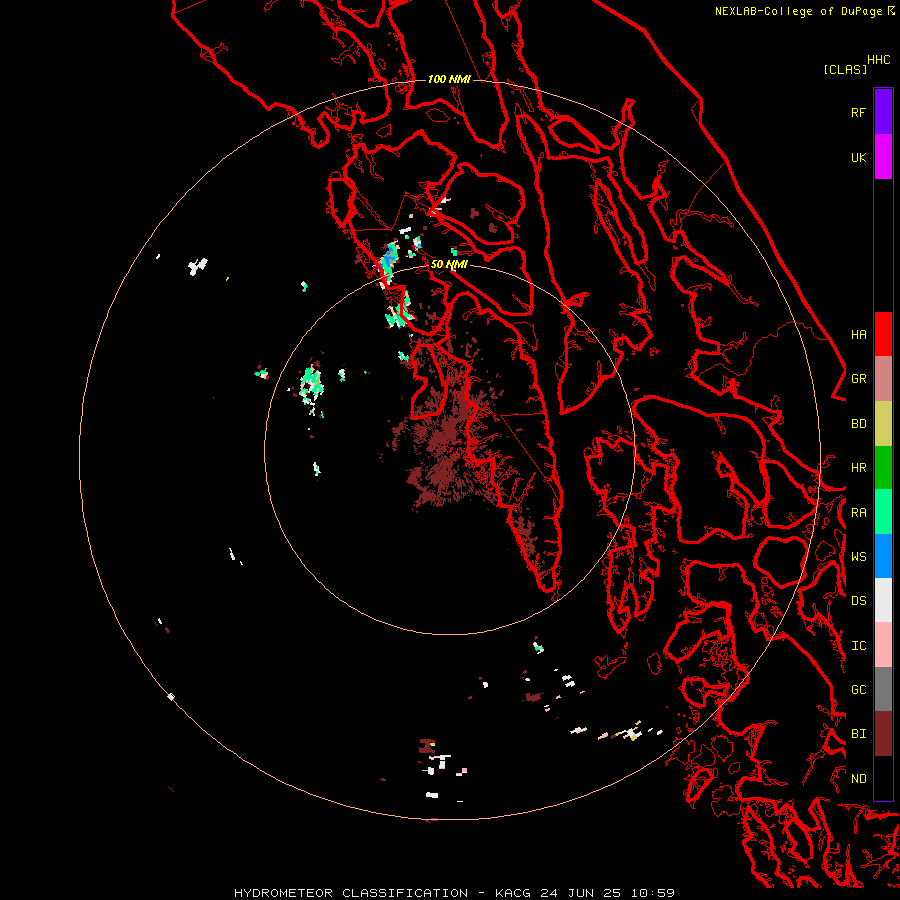Click the RF purple legend swatch

[x=883, y=112]
